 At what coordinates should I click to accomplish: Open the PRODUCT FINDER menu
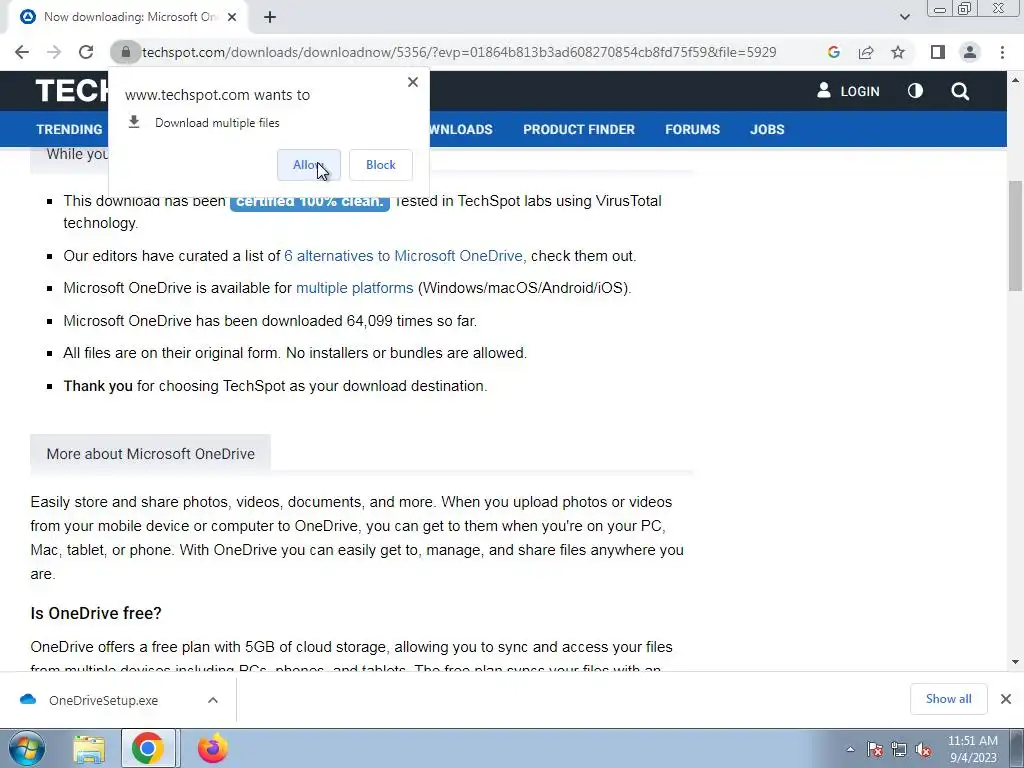click(x=579, y=129)
